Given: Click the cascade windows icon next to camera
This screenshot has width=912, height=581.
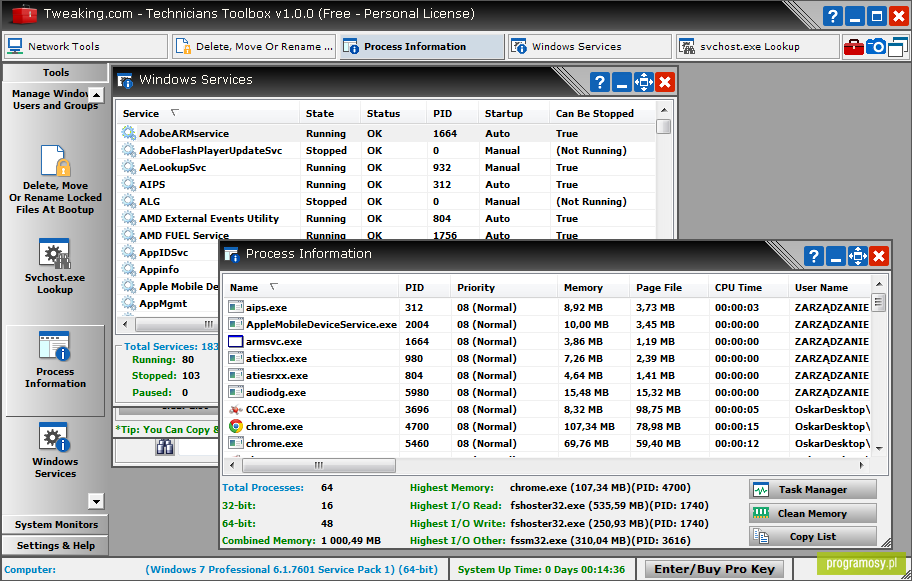Looking at the screenshot, I should coord(897,47).
